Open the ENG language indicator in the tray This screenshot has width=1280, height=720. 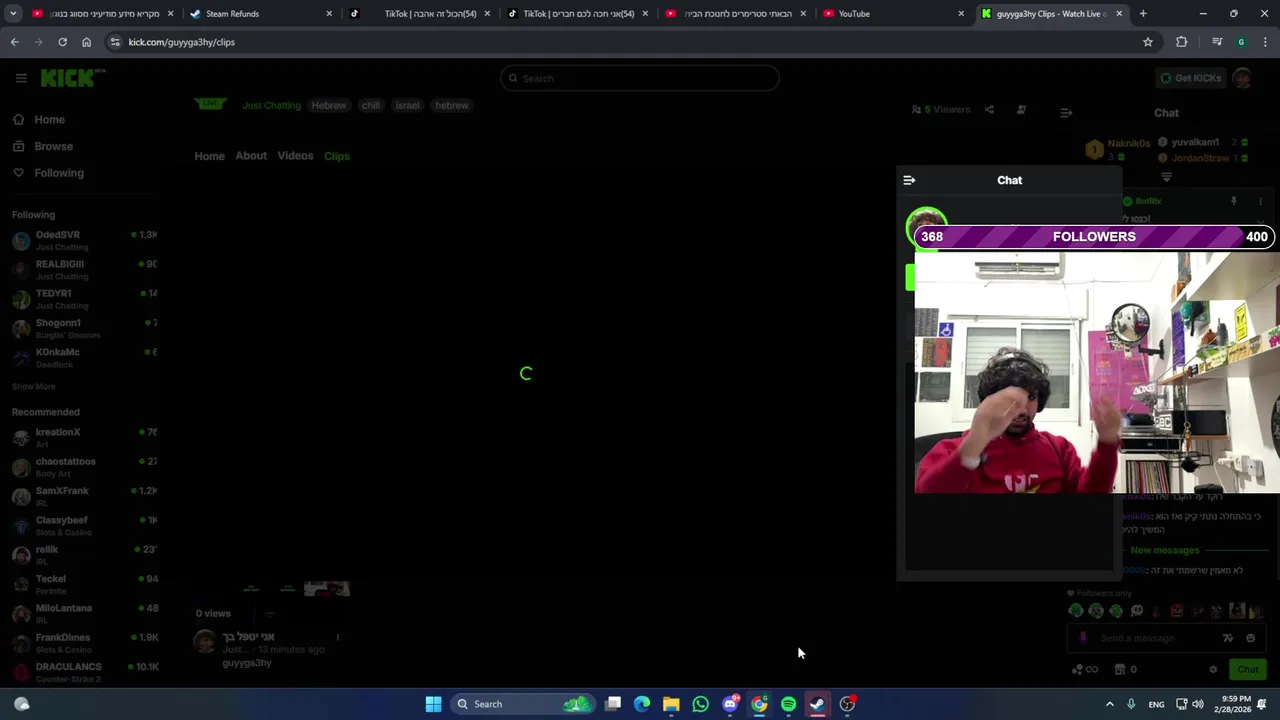pos(1156,704)
